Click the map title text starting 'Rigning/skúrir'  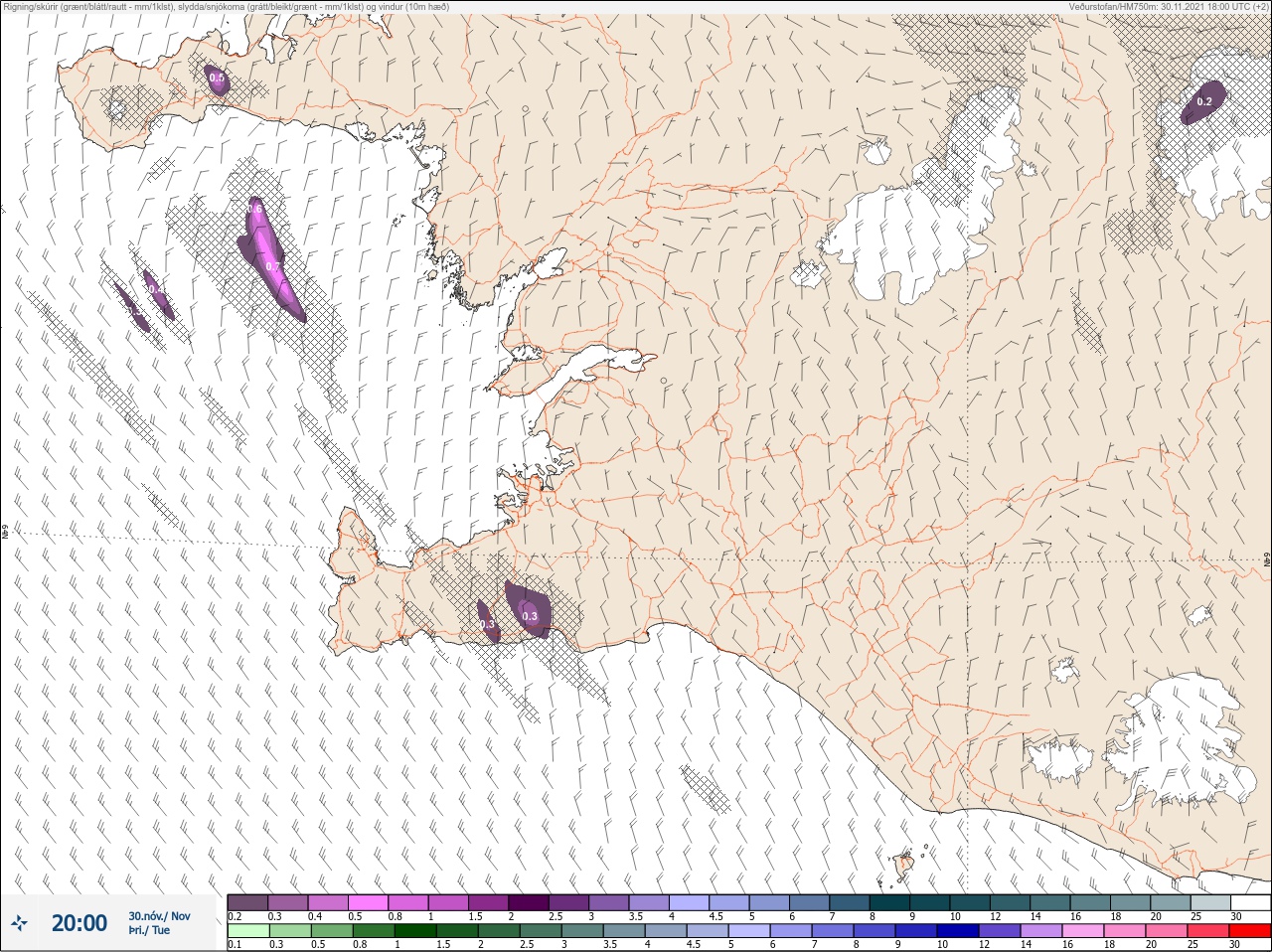[x=226, y=6]
